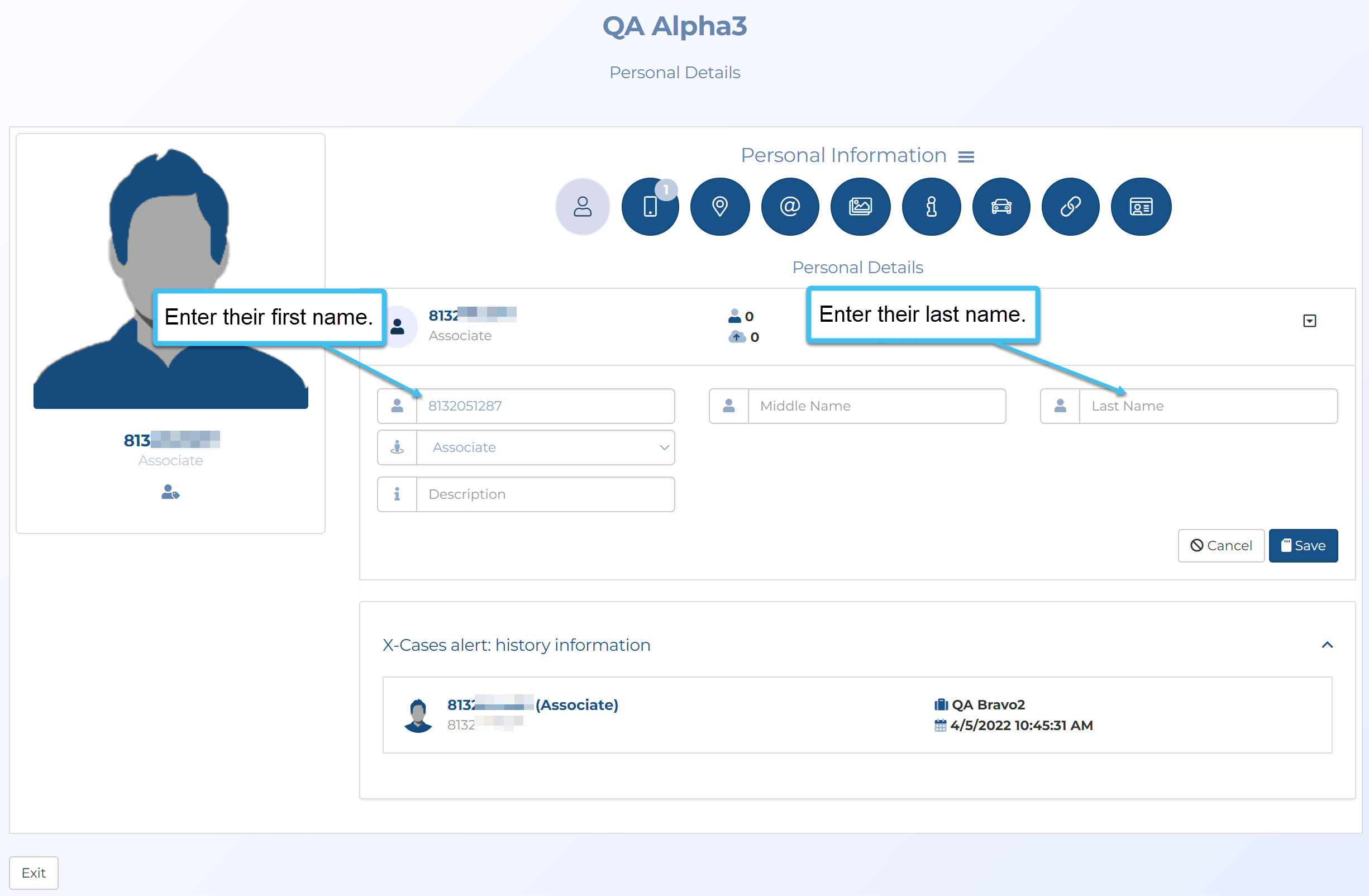1369x896 pixels.
Task: Focus the Middle Name input field
Action: point(876,406)
